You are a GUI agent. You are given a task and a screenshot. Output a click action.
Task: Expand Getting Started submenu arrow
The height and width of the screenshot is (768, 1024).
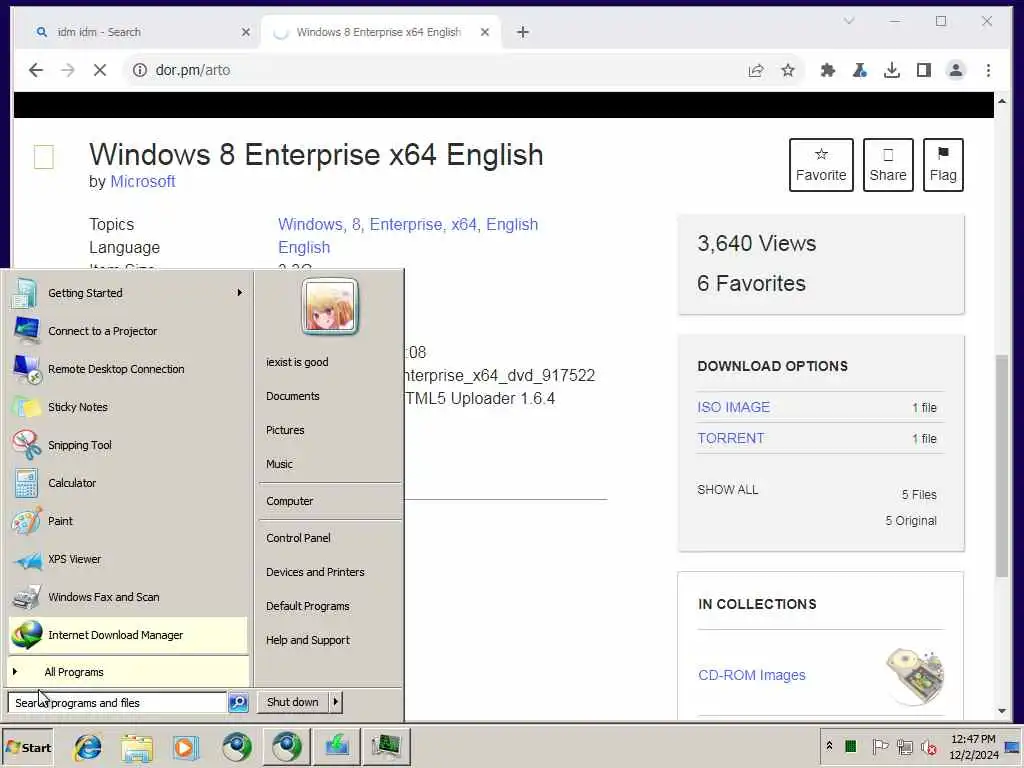[240, 293]
